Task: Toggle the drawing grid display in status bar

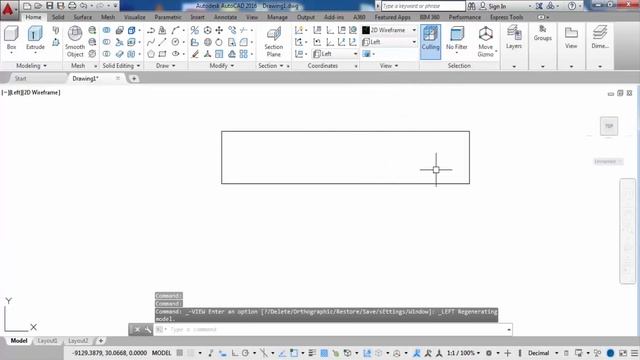Action: pos(180,353)
